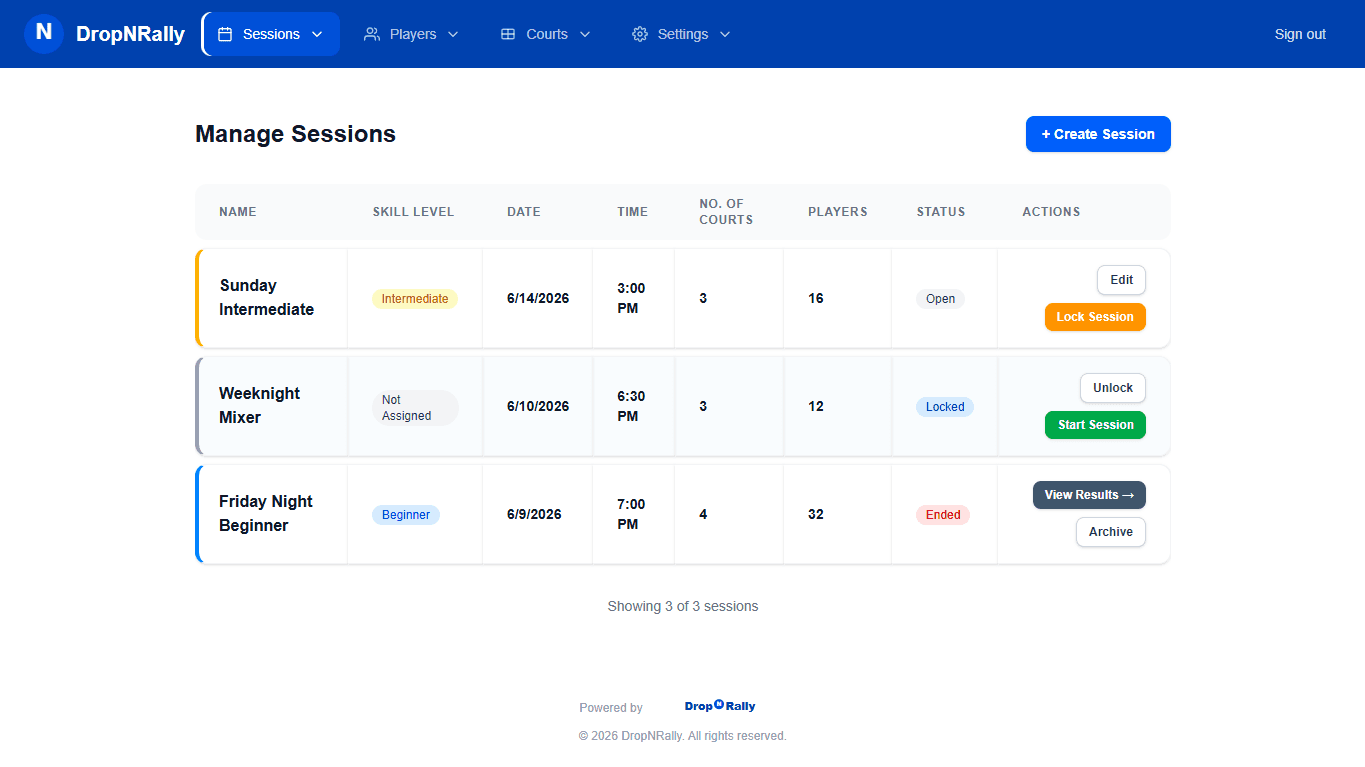Unlock the Weeknight Mixer session
The width and height of the screenshot is (1365, 767).
[1113, 388]
